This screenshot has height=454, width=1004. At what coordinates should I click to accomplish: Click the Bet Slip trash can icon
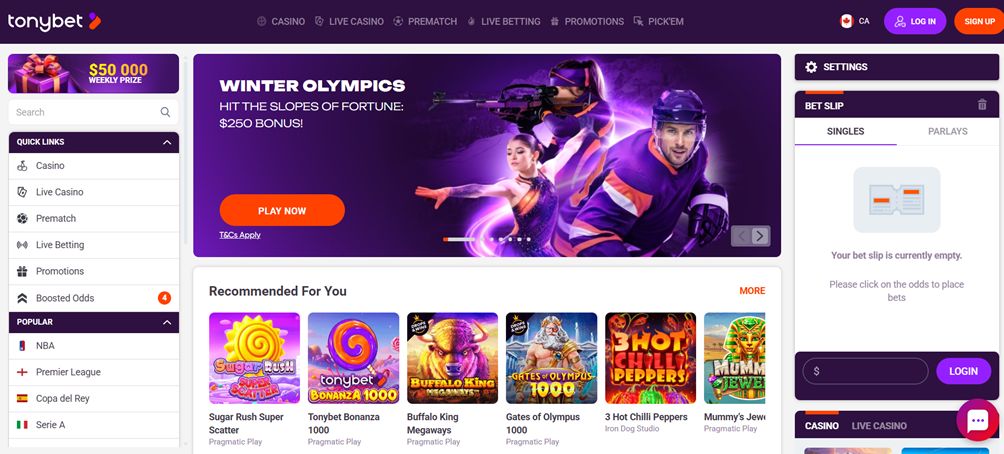point(982,105)
